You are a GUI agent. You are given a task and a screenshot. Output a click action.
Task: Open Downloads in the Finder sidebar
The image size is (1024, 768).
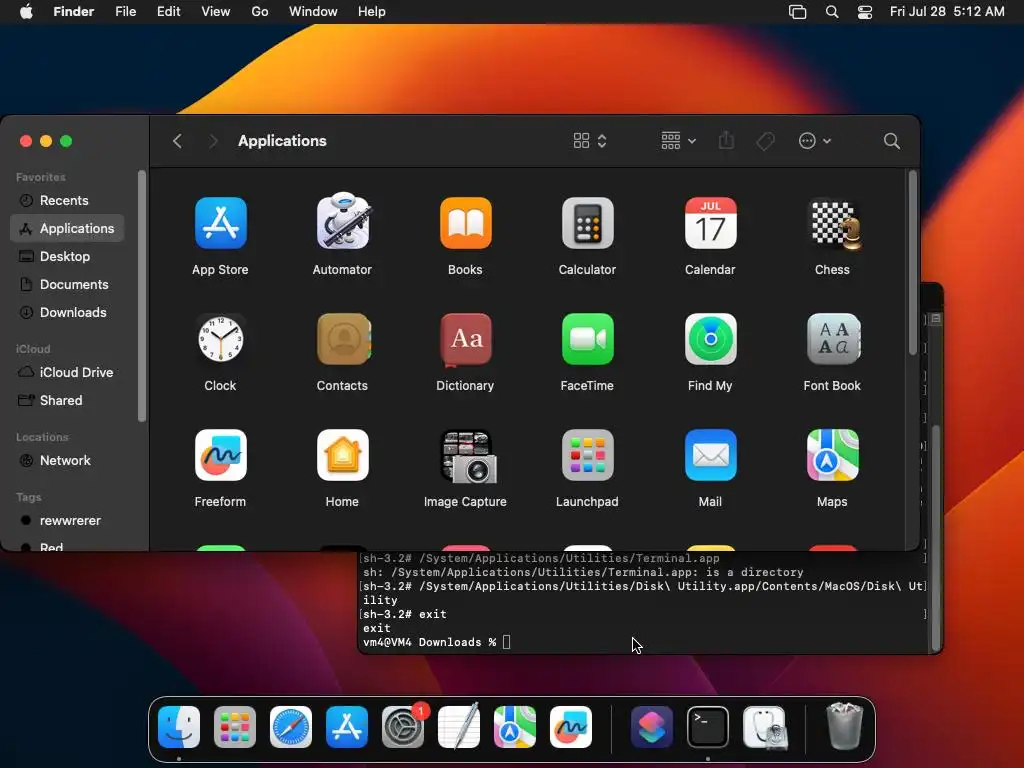(67, 313)
